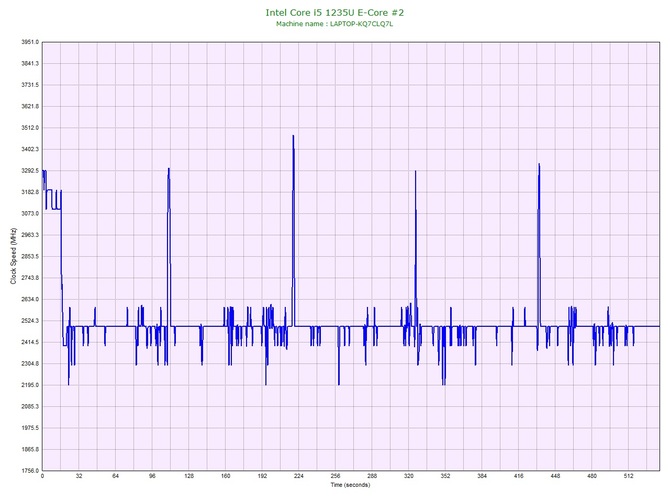Click the 'Machine name : LAPTOP-KQ7CLQ7L' subtitle

click(335, 24)
